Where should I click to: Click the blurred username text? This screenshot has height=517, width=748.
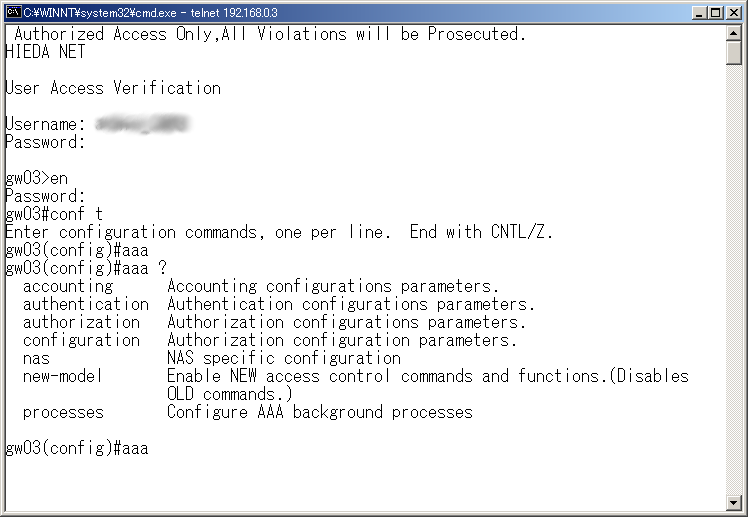(x=142, y=124)
